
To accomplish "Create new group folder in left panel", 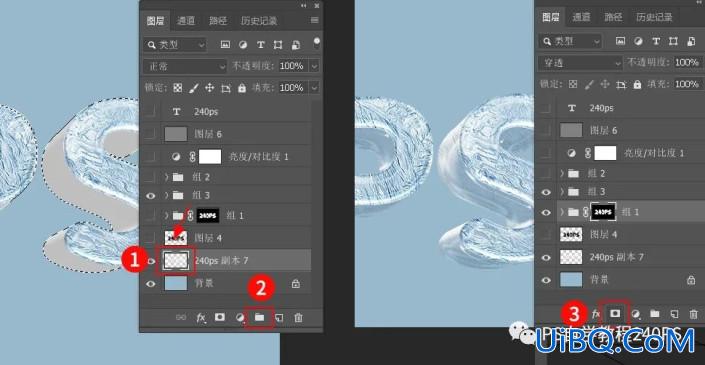I will [x=259, y=317].
